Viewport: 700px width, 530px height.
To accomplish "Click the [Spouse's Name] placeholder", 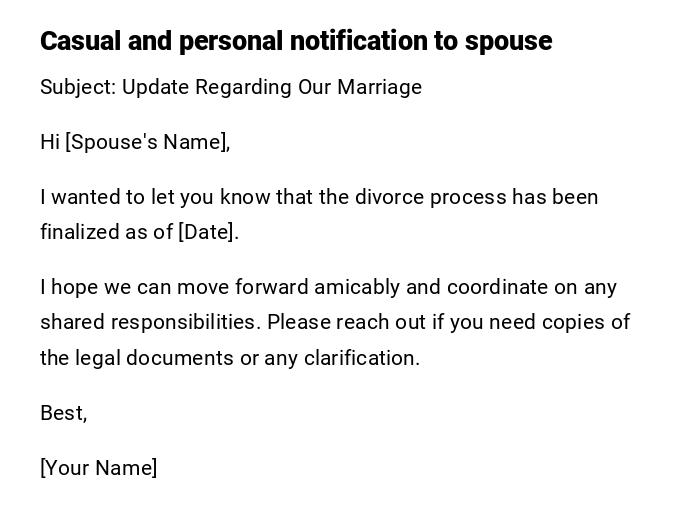I will point(147,142).
